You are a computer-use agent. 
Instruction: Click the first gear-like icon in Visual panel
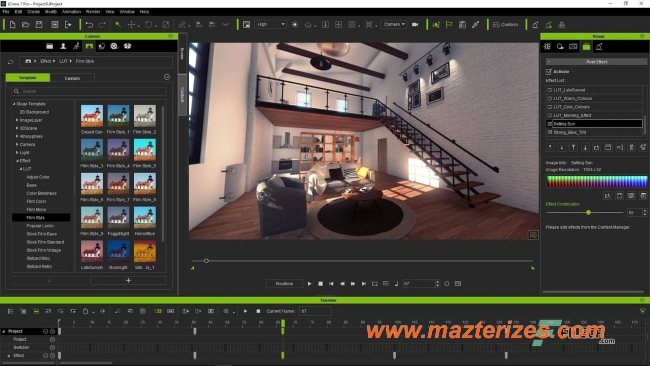click(547, 47)
